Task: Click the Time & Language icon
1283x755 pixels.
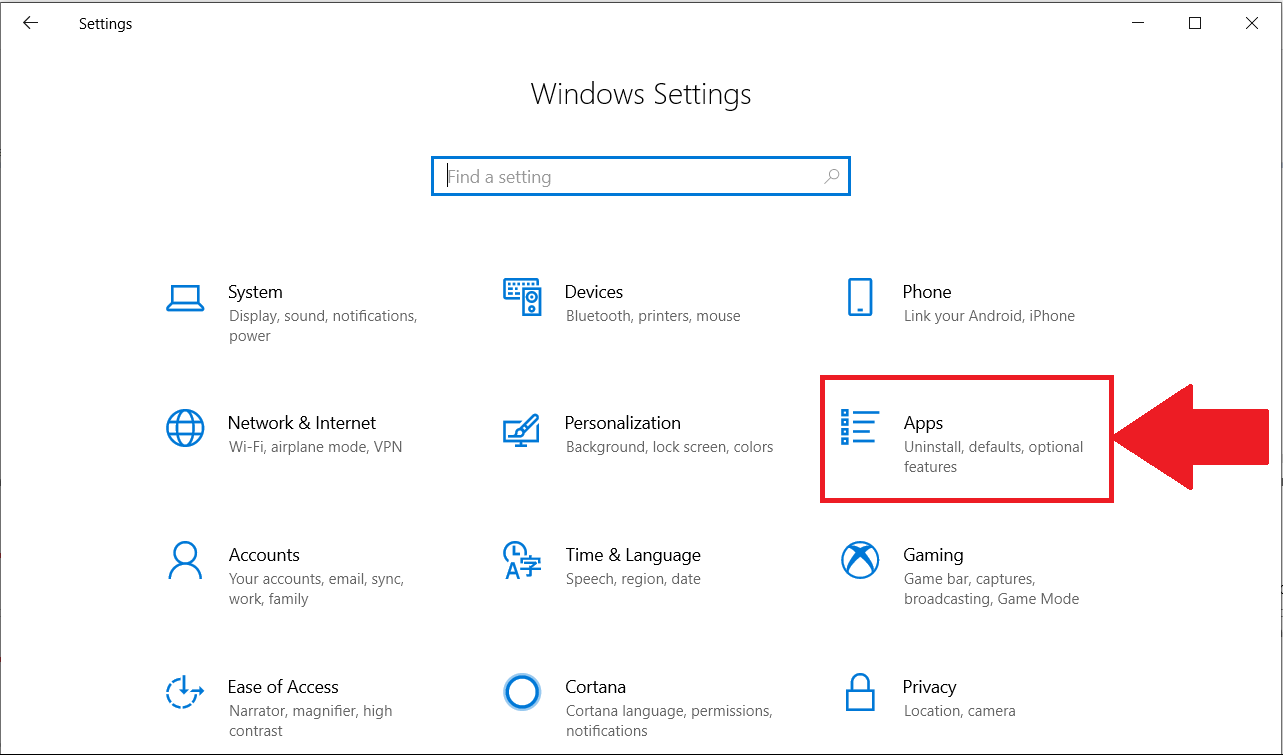Action: (522, 561)
